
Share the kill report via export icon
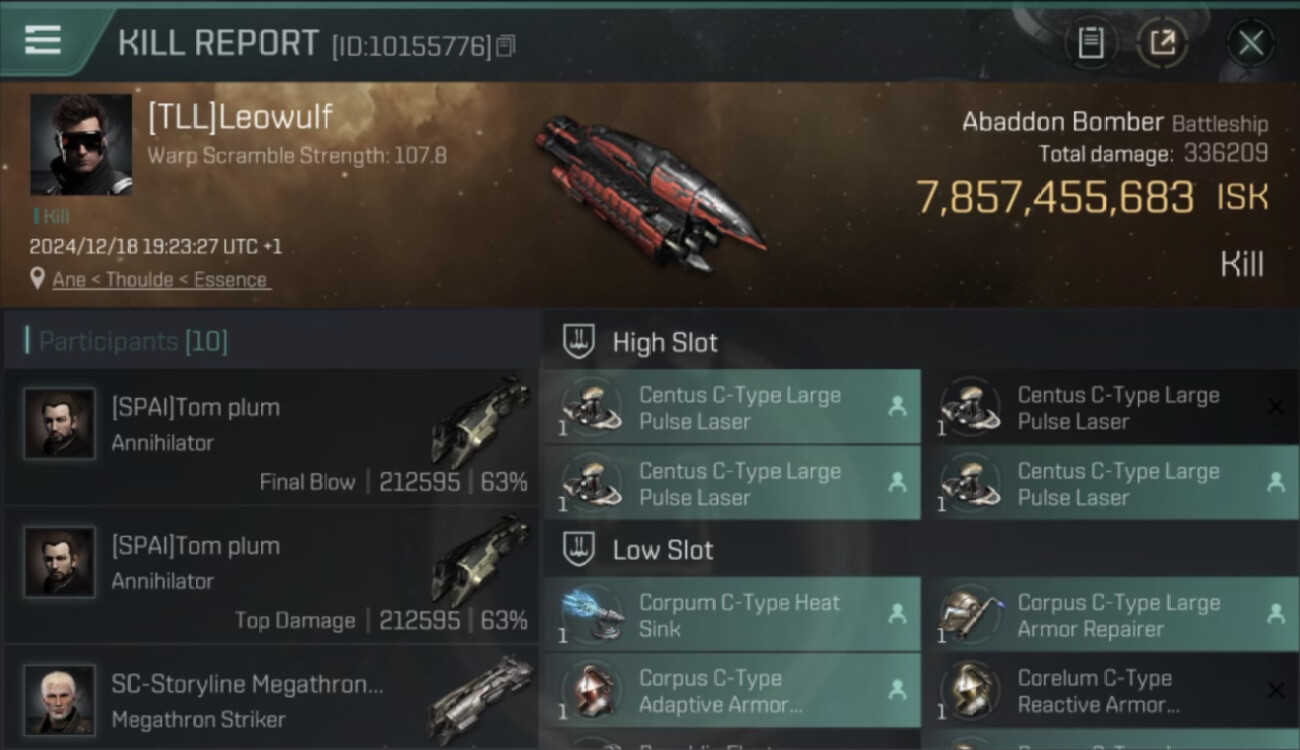[x=1163, y=43]
